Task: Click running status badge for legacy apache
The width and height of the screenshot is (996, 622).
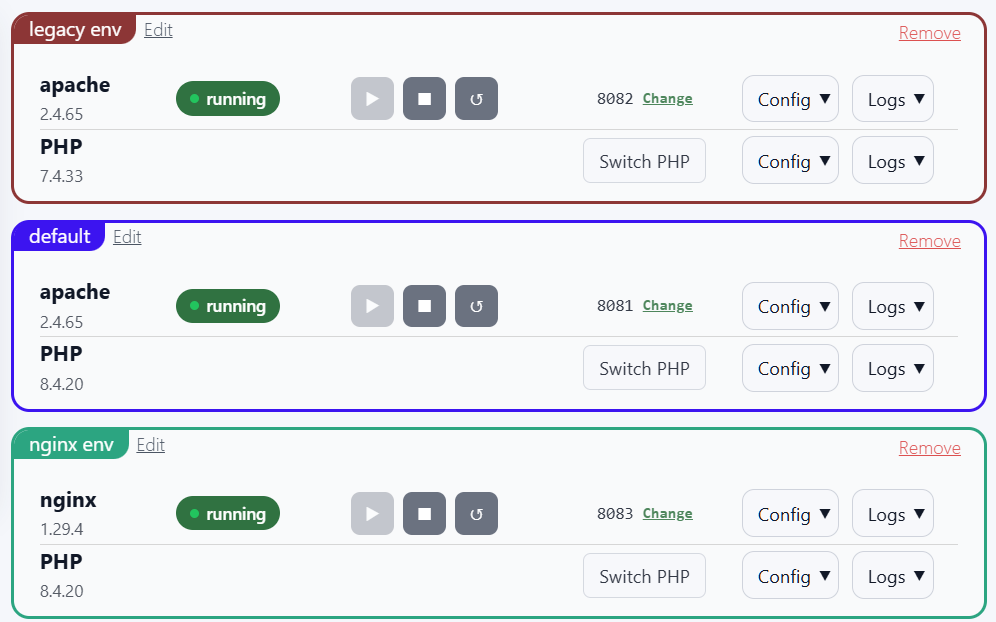Action: pyautogui.click(x=228, y=98)
